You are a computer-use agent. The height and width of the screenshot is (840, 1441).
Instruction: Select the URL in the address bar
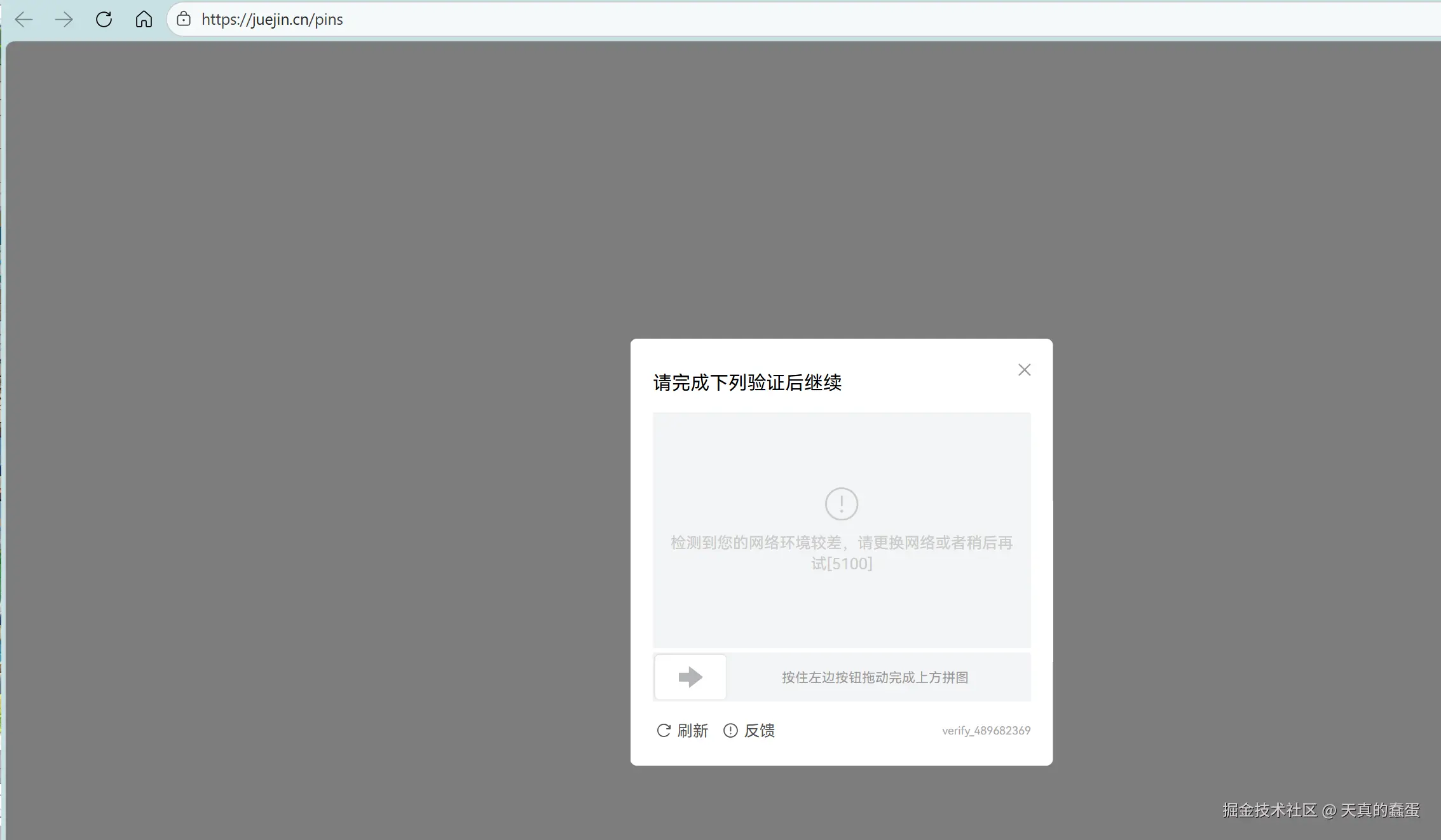[x=272, y=19]
